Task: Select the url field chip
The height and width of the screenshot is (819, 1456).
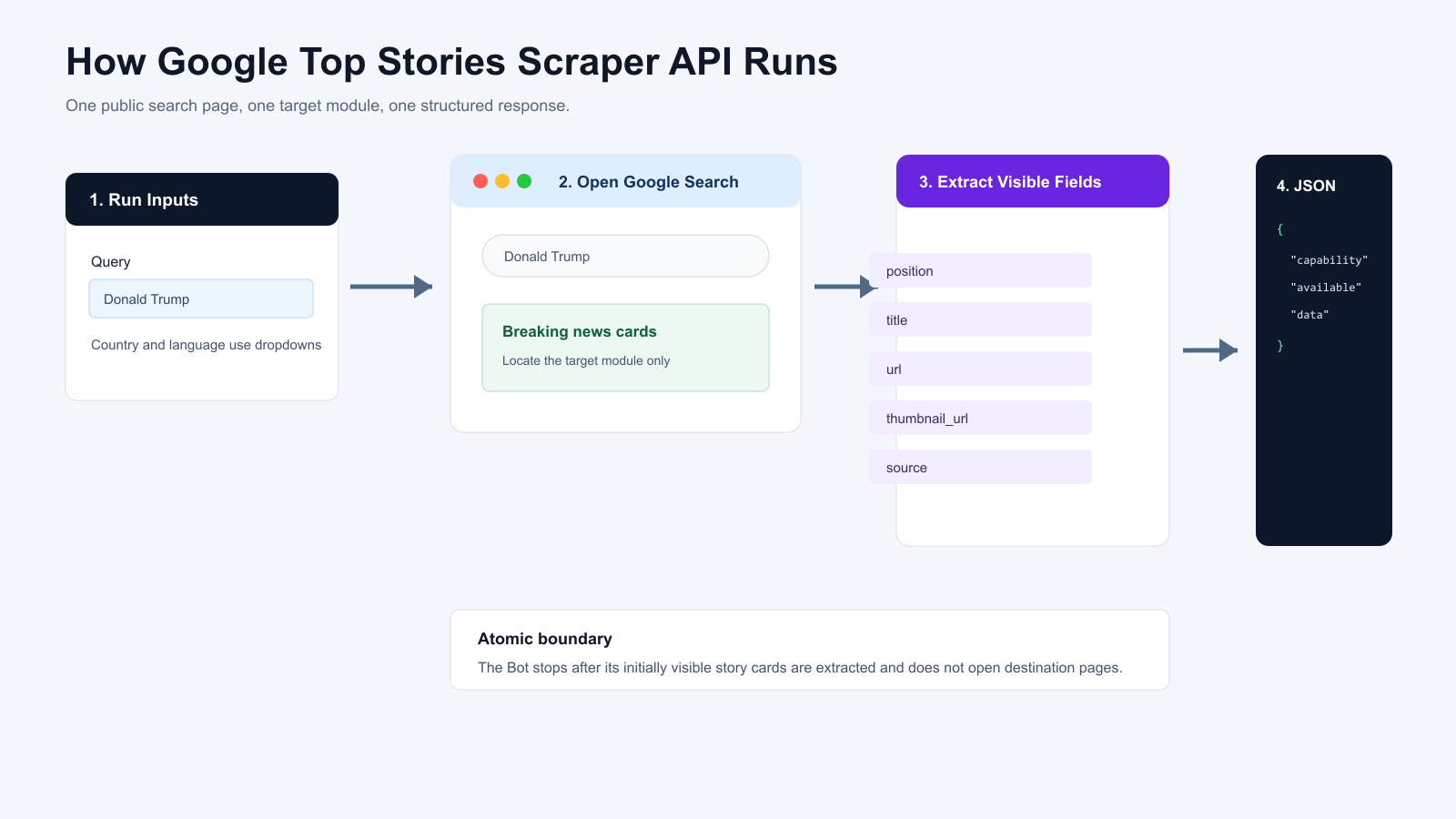Action: pos(980,369)
